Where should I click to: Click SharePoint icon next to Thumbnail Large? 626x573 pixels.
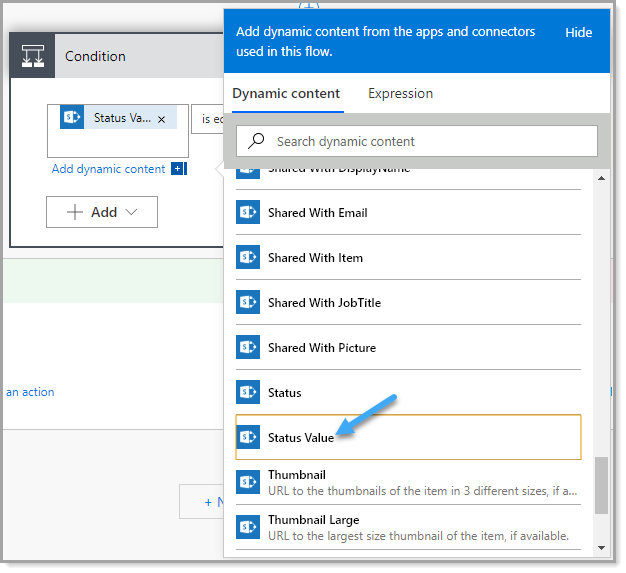(x=248, y=527)
